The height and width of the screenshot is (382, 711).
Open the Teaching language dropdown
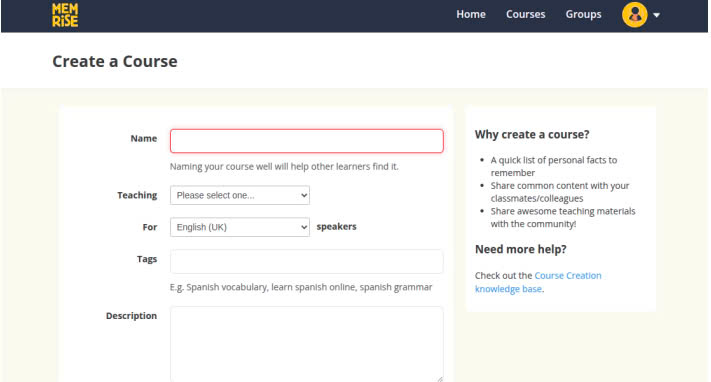(240, 195)
